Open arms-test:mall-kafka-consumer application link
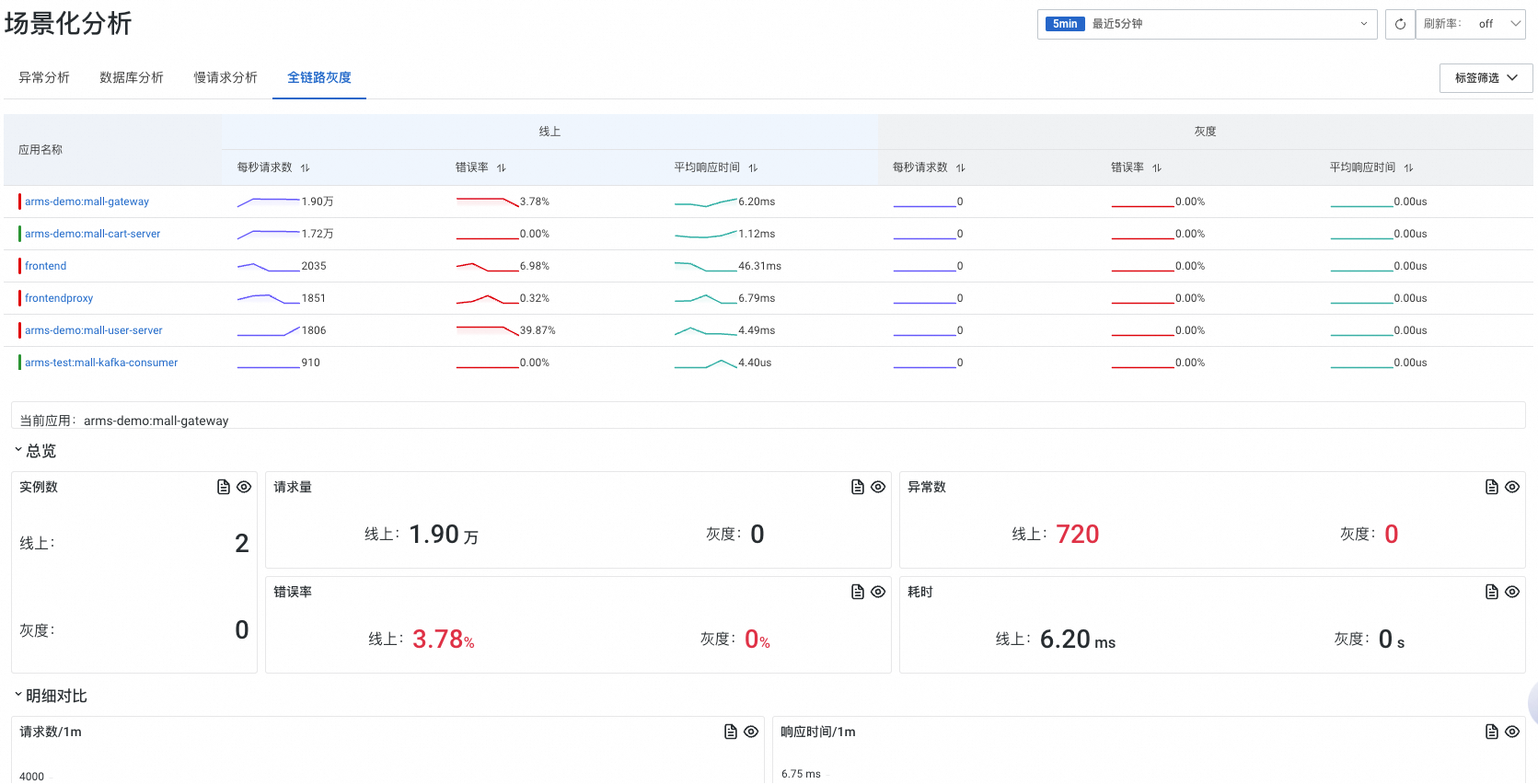The width and height of the screenshot is (1538, 784). 101,363
